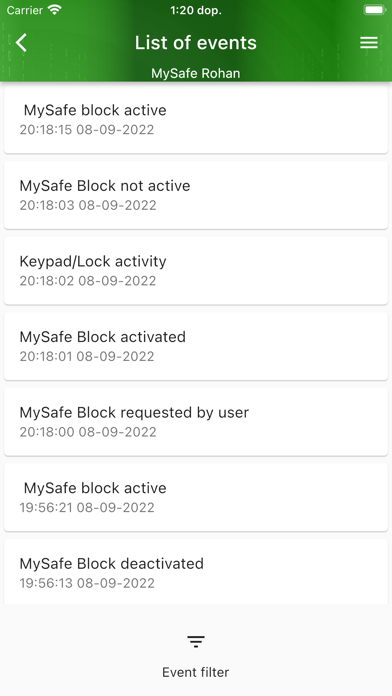Tap the MySafe Rohan subtitle
The image size is (392, 696).
tap(196, 73)
